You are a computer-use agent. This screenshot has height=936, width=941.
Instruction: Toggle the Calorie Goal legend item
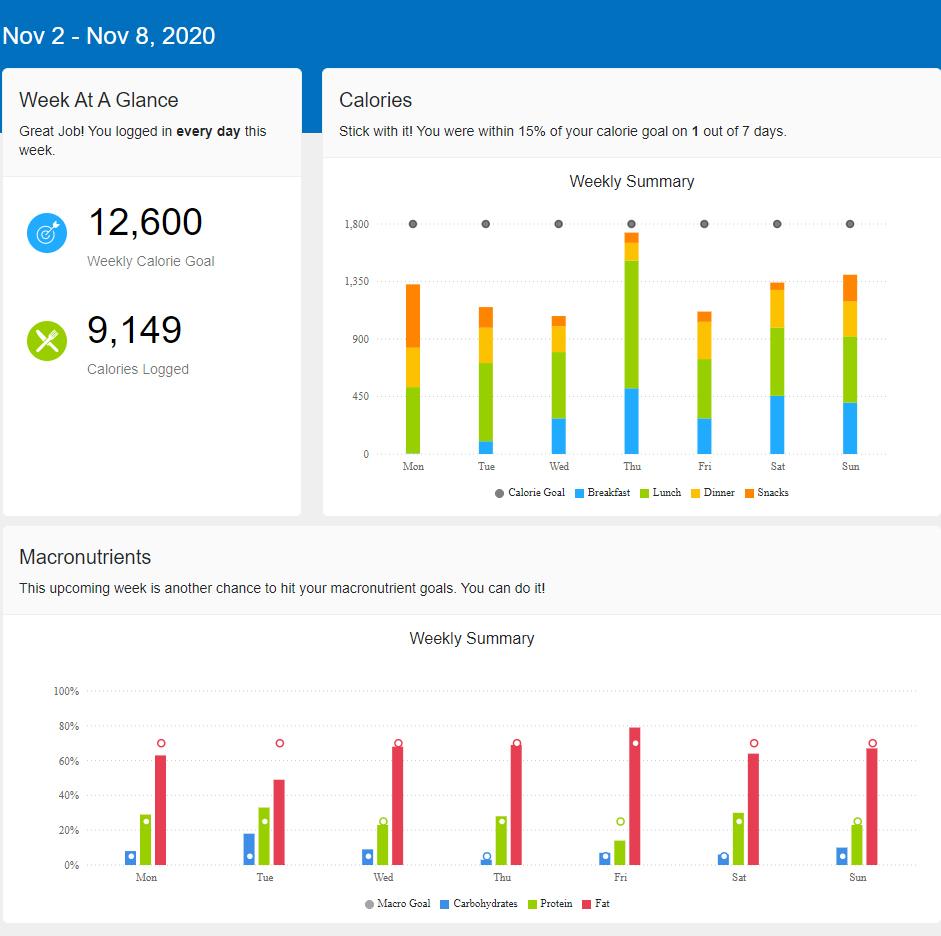(x=529, y=493)
